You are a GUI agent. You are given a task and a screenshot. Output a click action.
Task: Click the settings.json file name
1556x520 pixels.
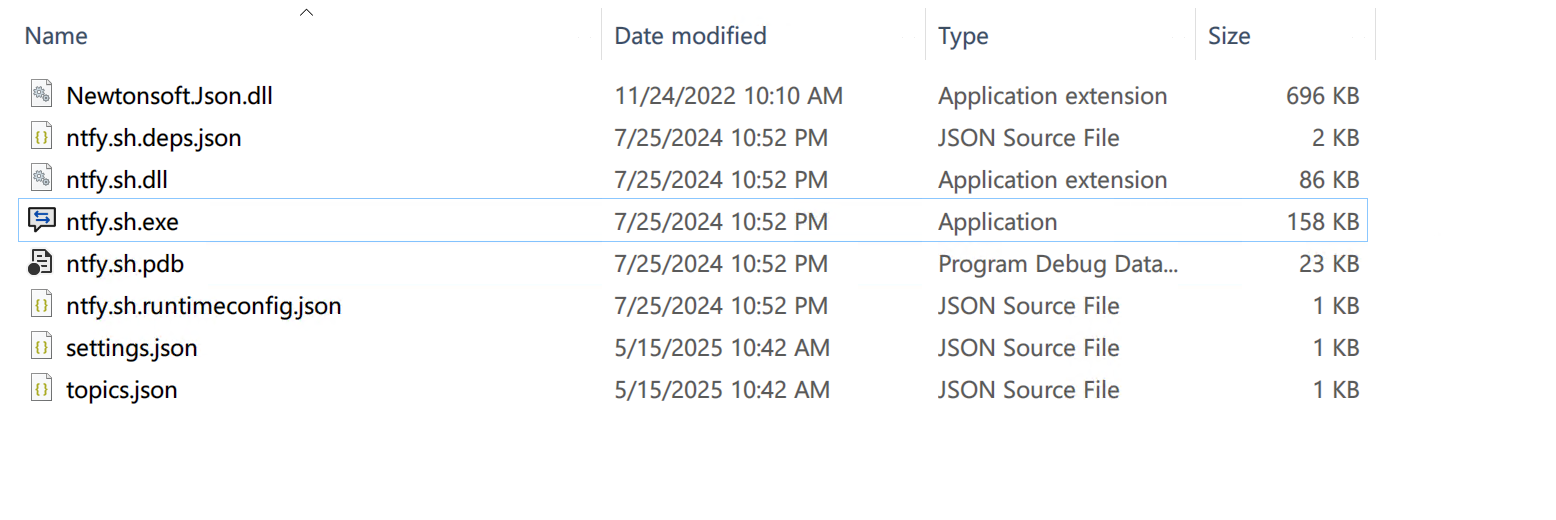[131, 348]
